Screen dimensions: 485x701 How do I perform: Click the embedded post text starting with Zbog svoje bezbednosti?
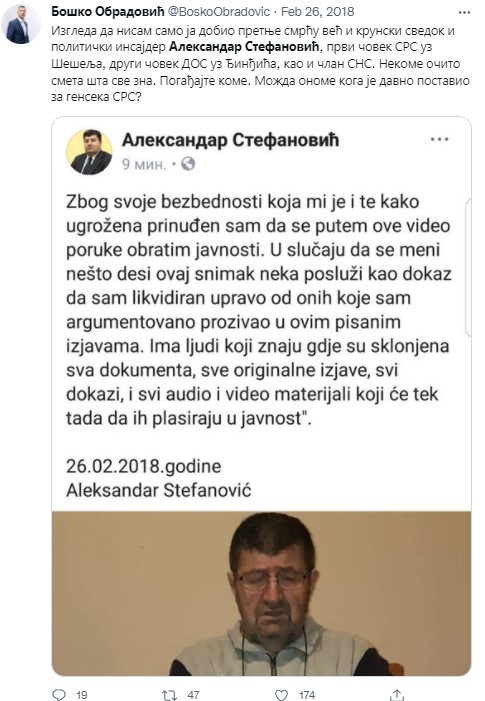click(x=258, y=310)
